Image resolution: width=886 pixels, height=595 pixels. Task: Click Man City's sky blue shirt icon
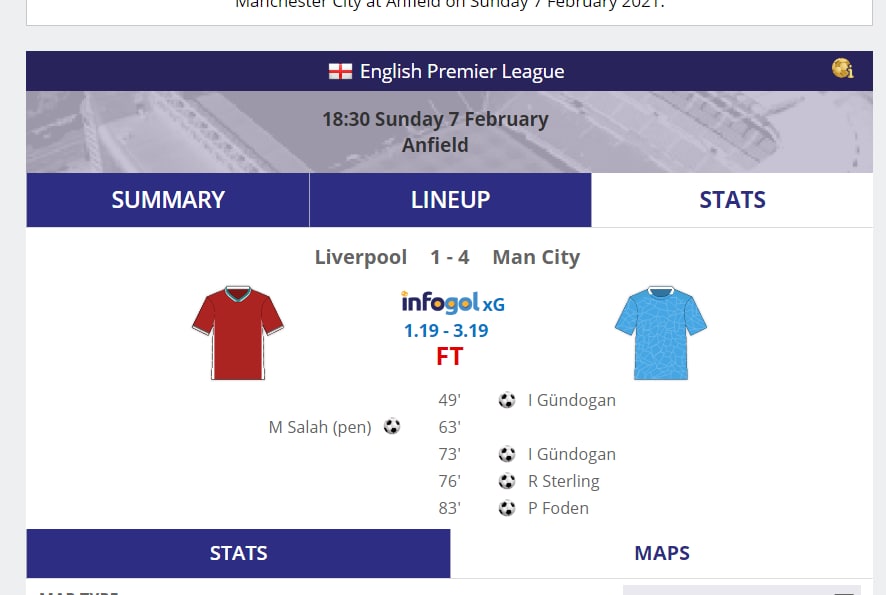660,333
